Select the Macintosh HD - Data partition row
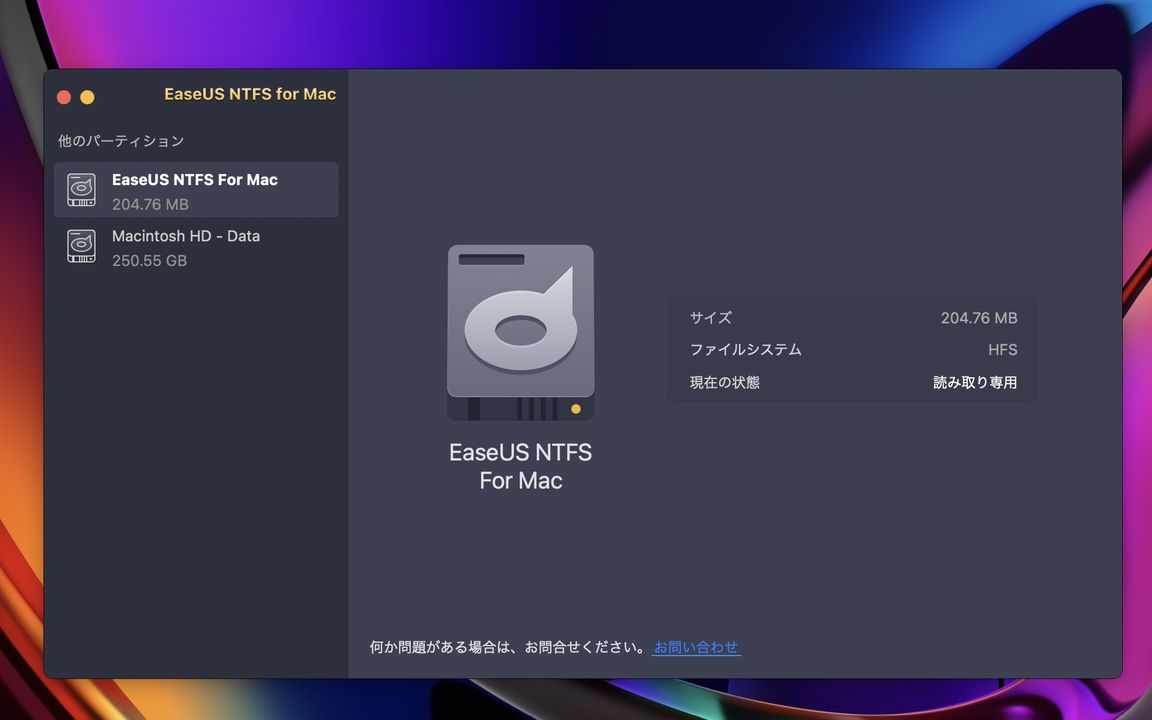Screen dimensions: 1152x720 point(196,247)
